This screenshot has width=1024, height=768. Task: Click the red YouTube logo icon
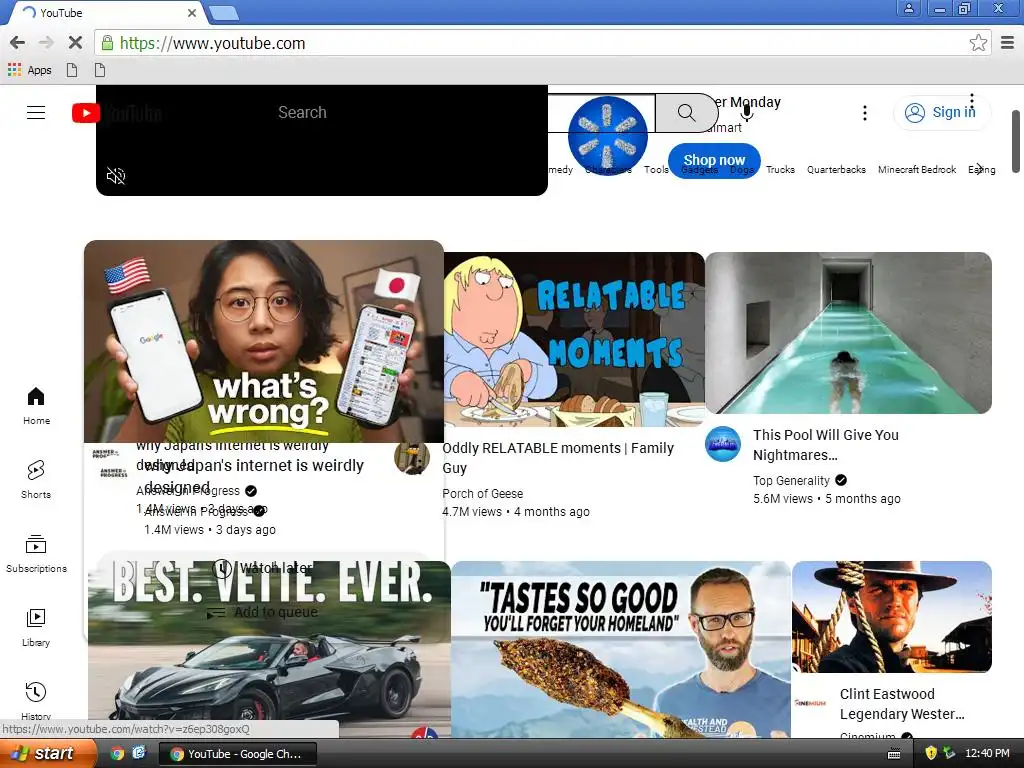click(86, 113)
